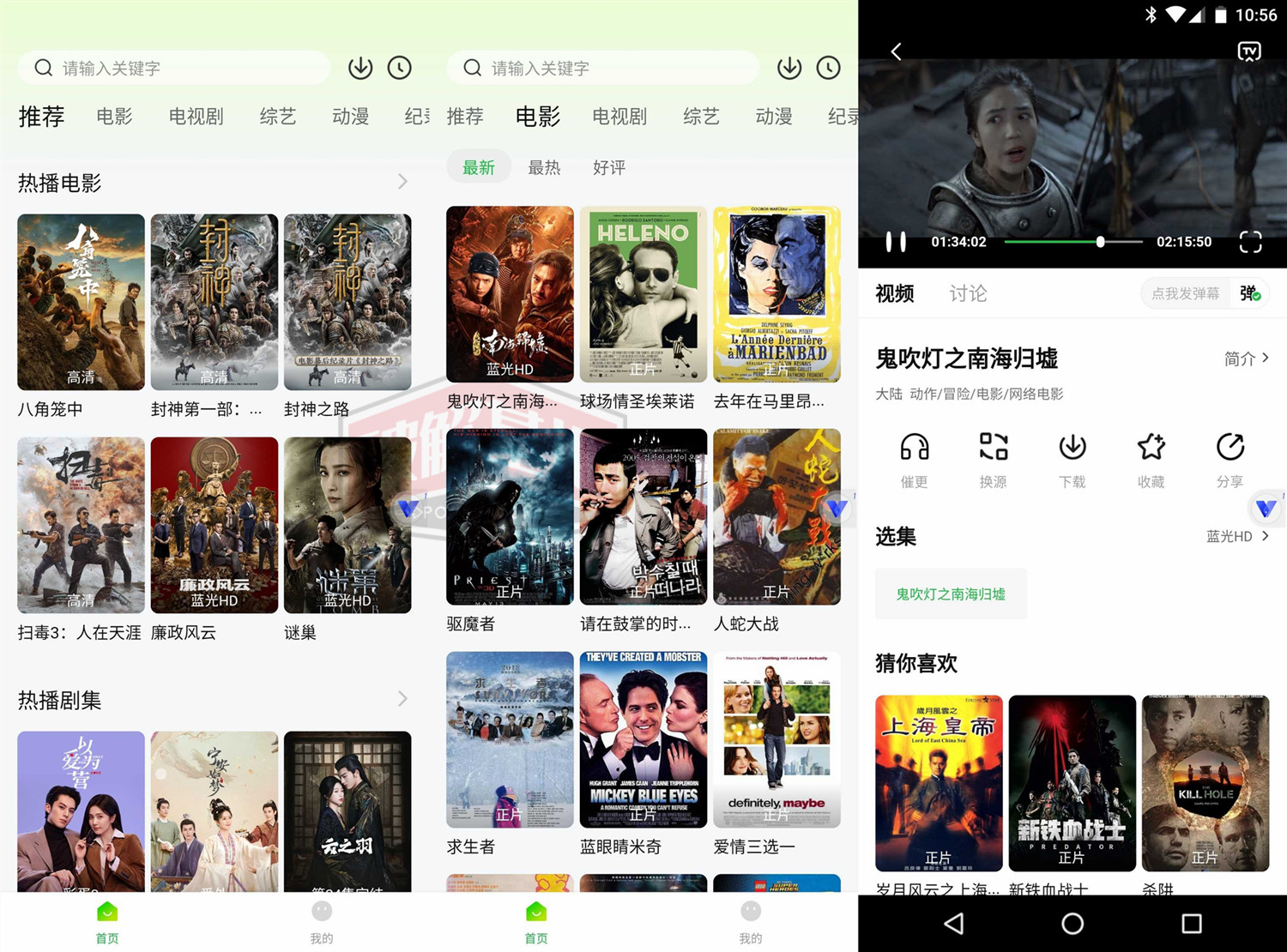
Task: Select 推荐 tab in left screen
Action: (41, 116)
